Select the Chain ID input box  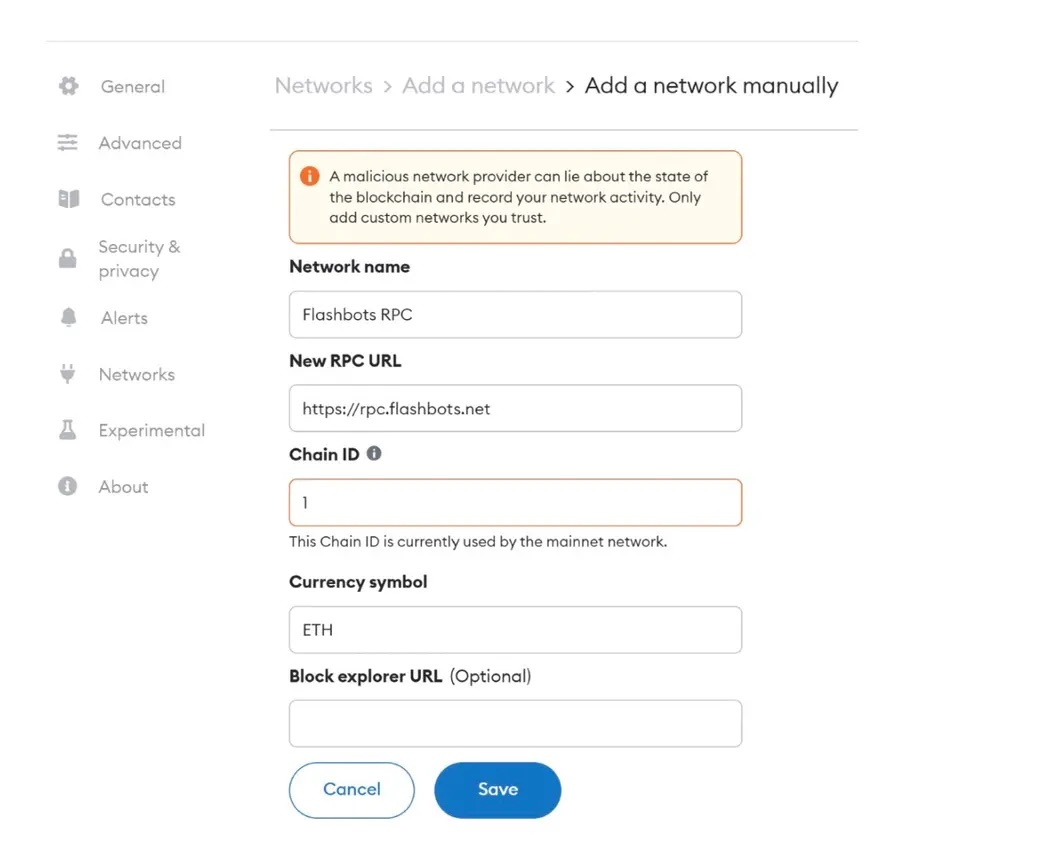click(x=515, y=503)
